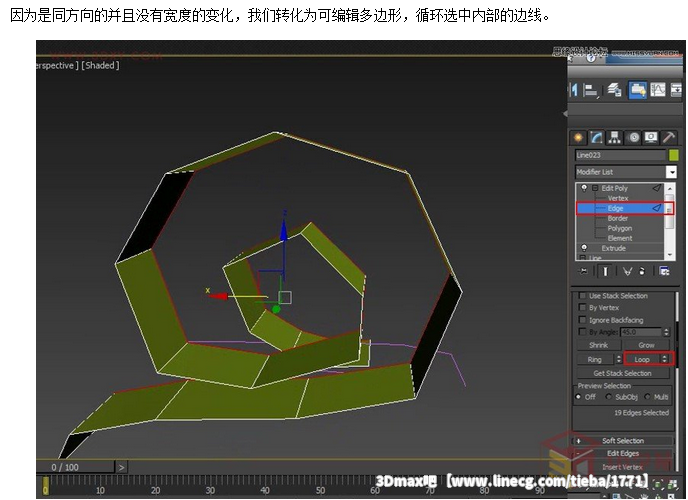Click timeline next frame arrow

[122, 468]
